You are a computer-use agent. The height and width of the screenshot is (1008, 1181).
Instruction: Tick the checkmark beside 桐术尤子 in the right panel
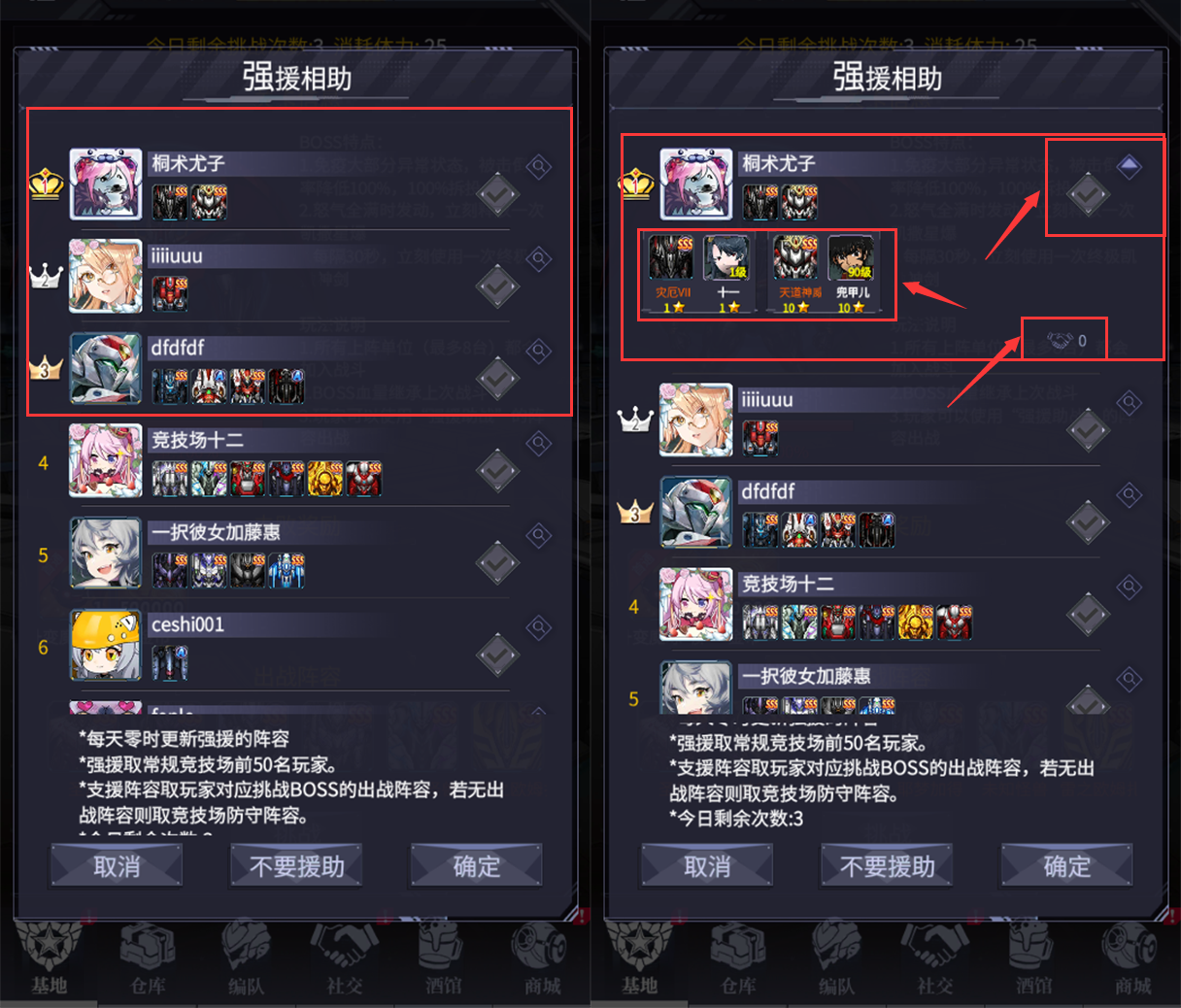1088,194
